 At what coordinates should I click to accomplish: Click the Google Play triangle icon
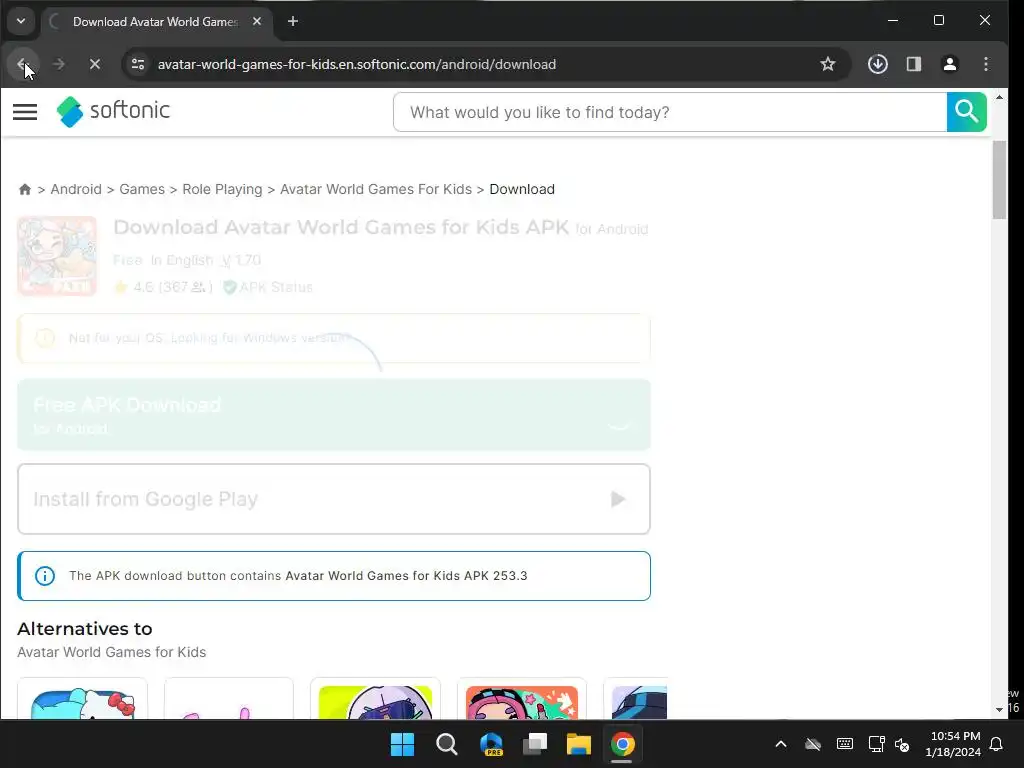[x=618, y=500]
